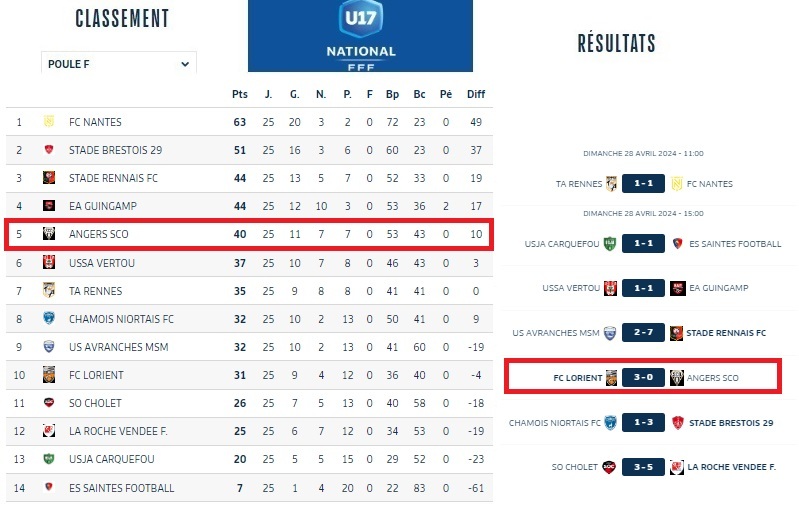Click the ES Saintes Football team name in standings
799x506 pixels.
point(121,488)
